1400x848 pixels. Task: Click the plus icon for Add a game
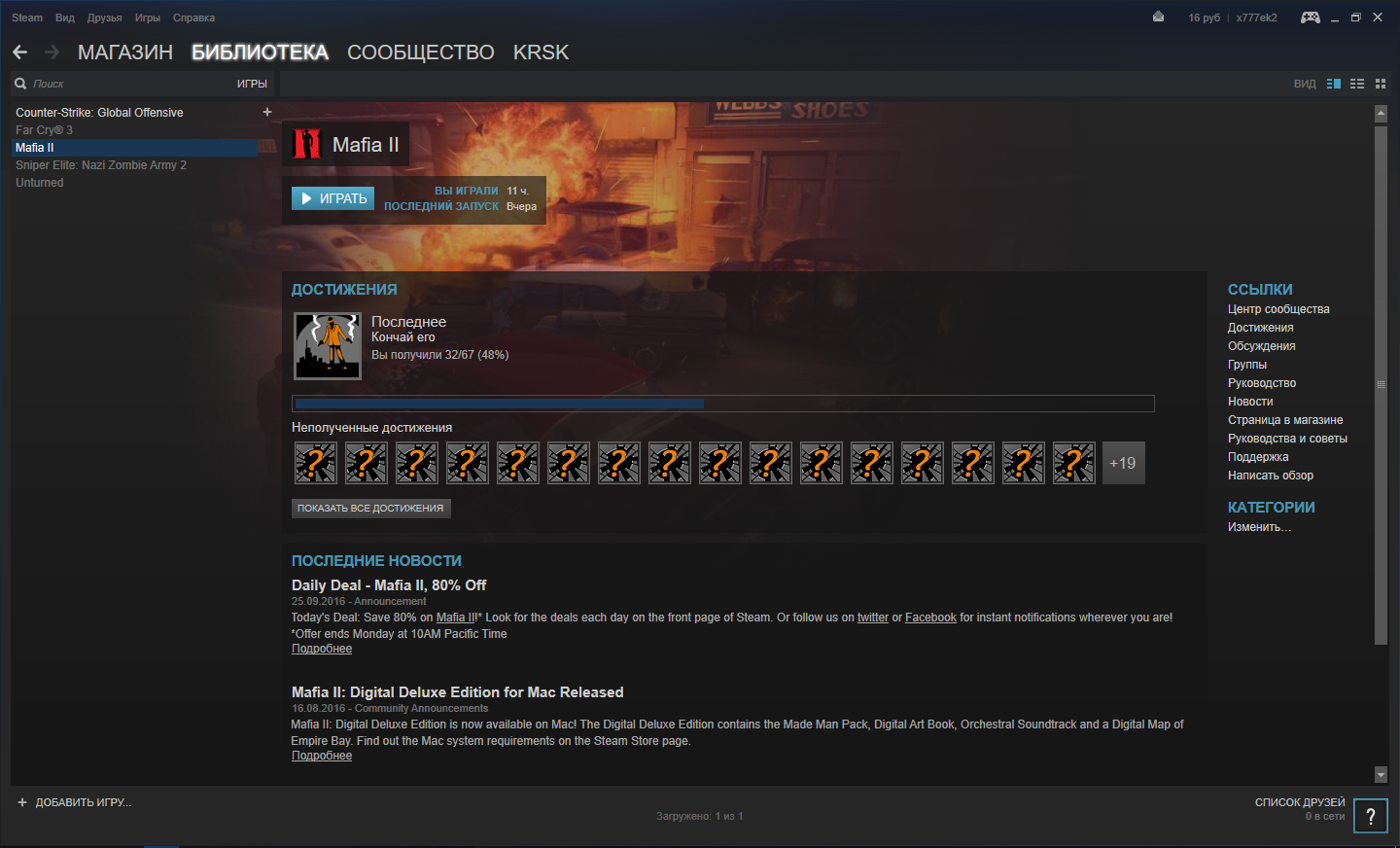(22, 802)
